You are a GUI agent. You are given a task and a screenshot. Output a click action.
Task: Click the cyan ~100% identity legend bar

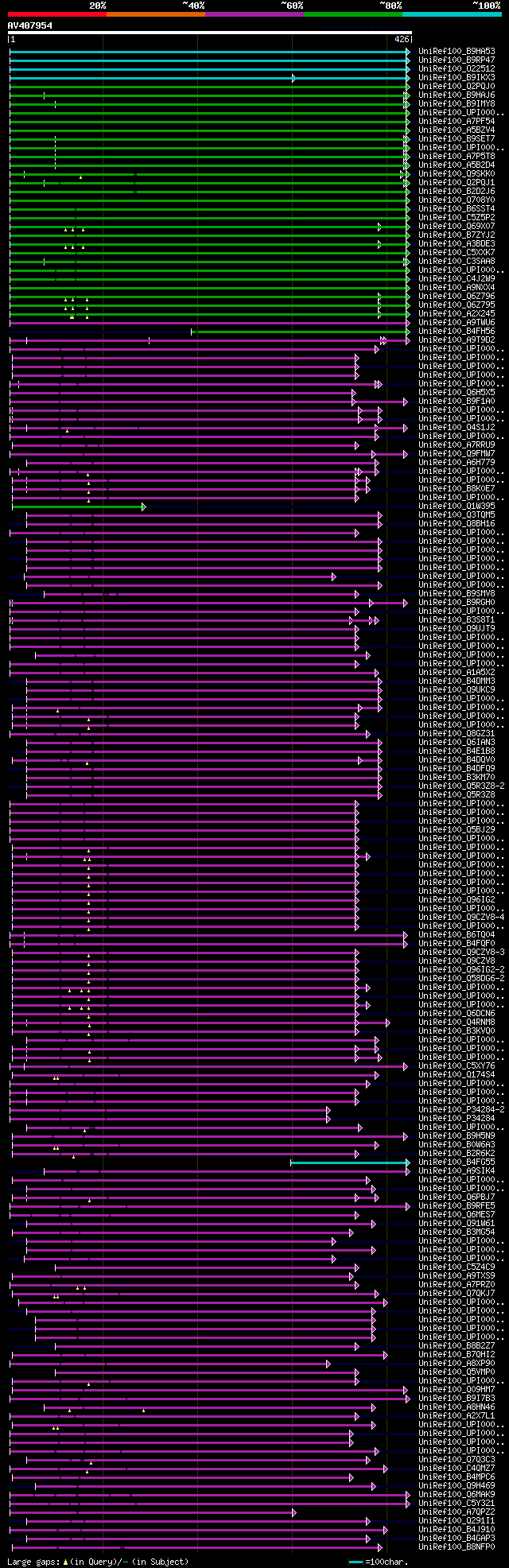452,14
